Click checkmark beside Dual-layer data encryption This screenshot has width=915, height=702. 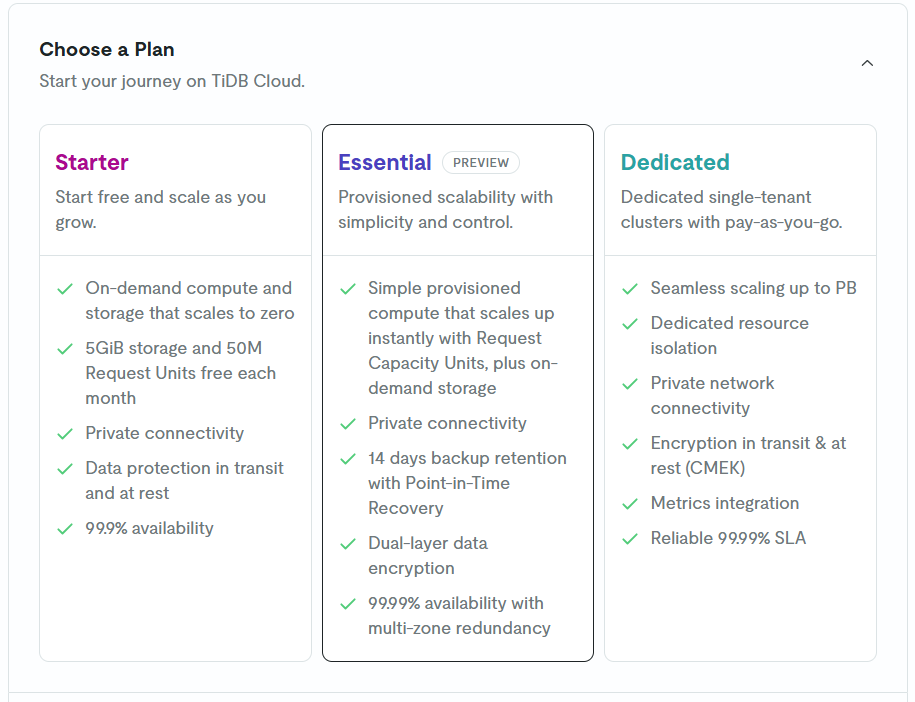click(x=348, y=544)
